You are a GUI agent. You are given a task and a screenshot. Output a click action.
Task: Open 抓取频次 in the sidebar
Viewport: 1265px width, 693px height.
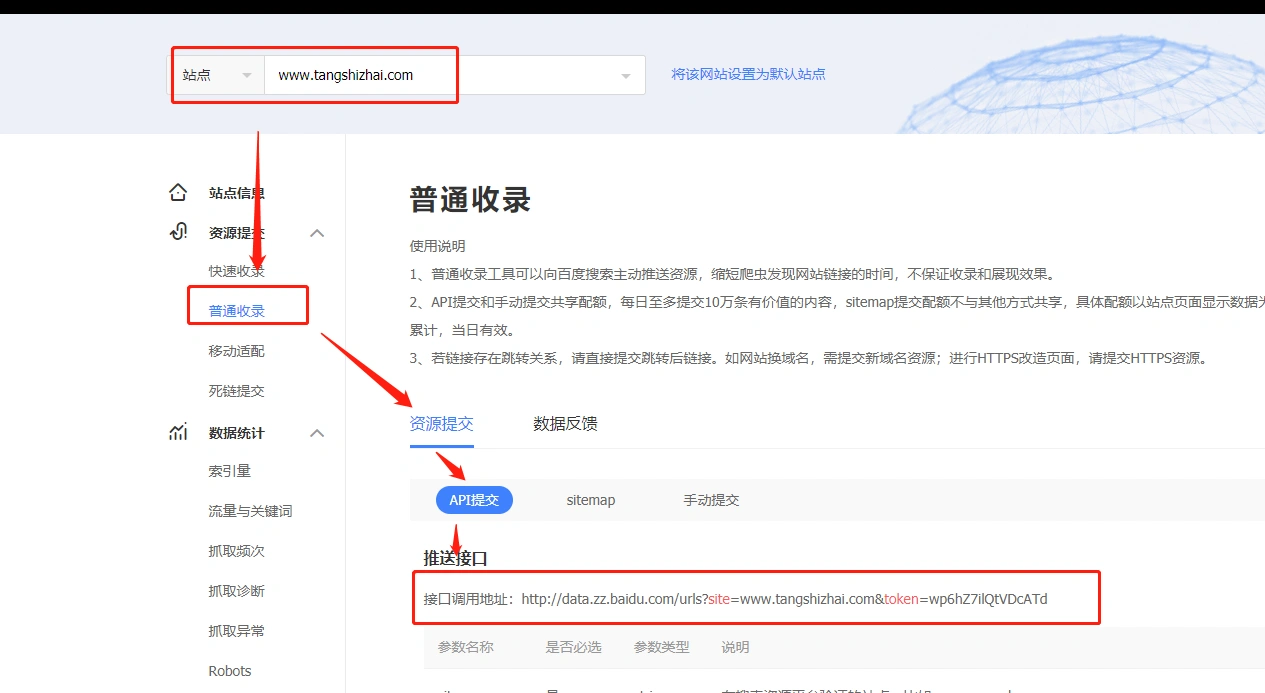click(x=237, y=551)
